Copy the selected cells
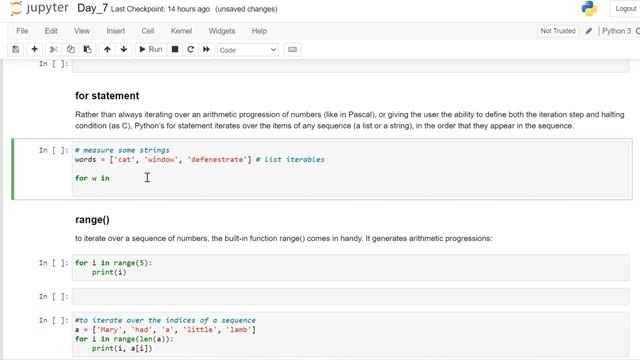The height and width of the screenshot is (360, 640). pos(70,49)
